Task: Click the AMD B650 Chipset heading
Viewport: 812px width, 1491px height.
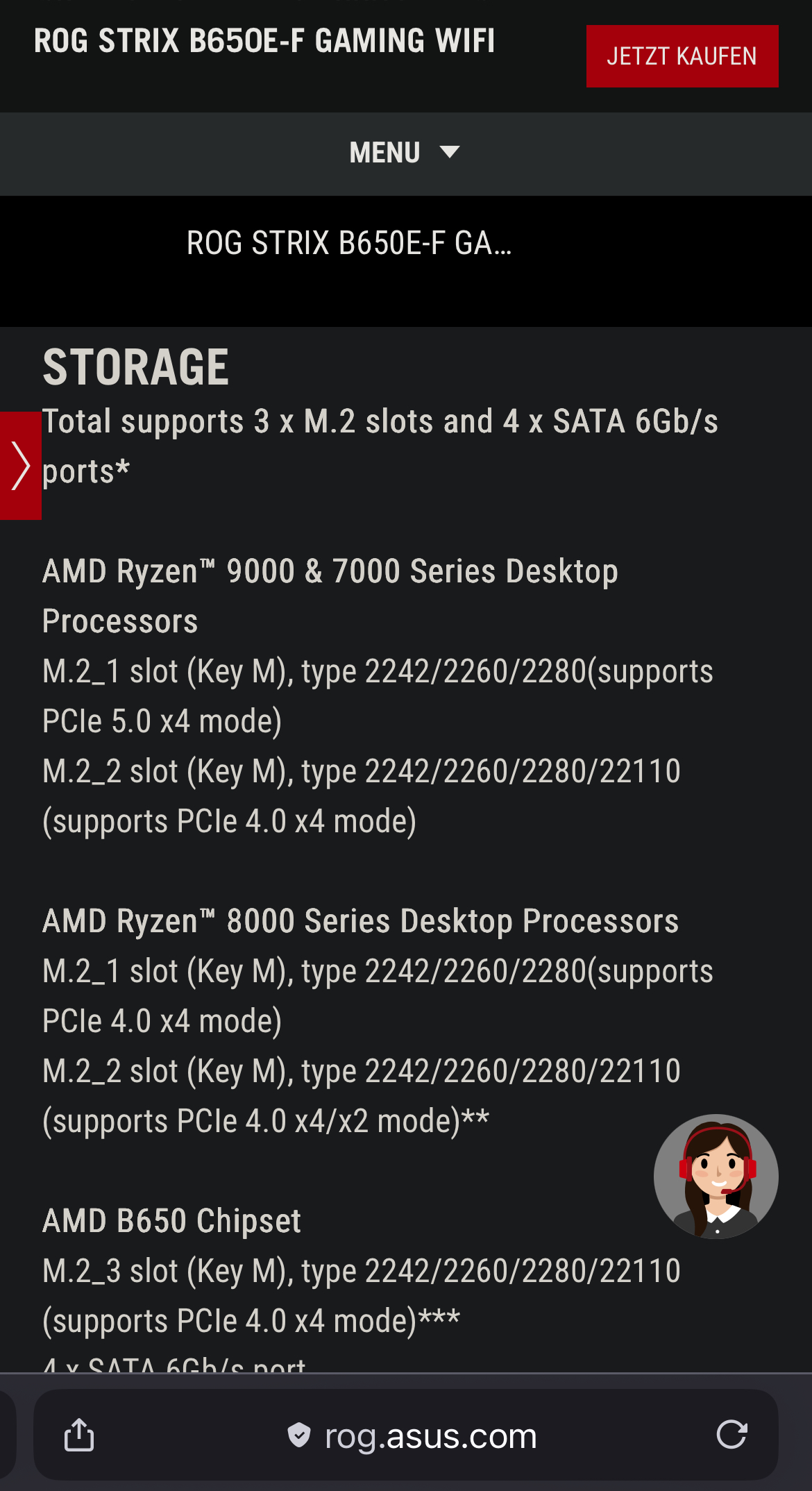Action: (171, 1221)
